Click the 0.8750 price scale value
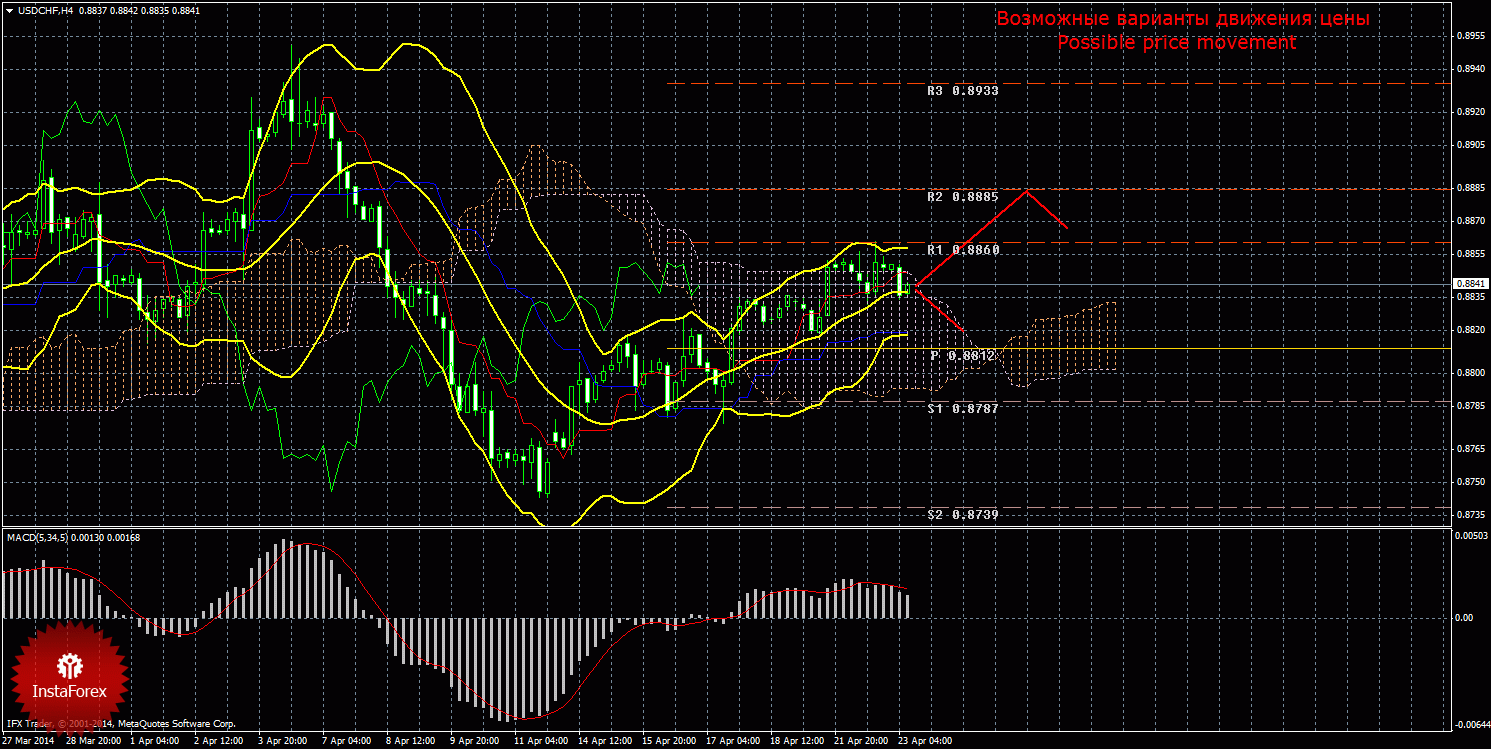This screenshot has height=749, width=1491. click(x=1471, y=482)
